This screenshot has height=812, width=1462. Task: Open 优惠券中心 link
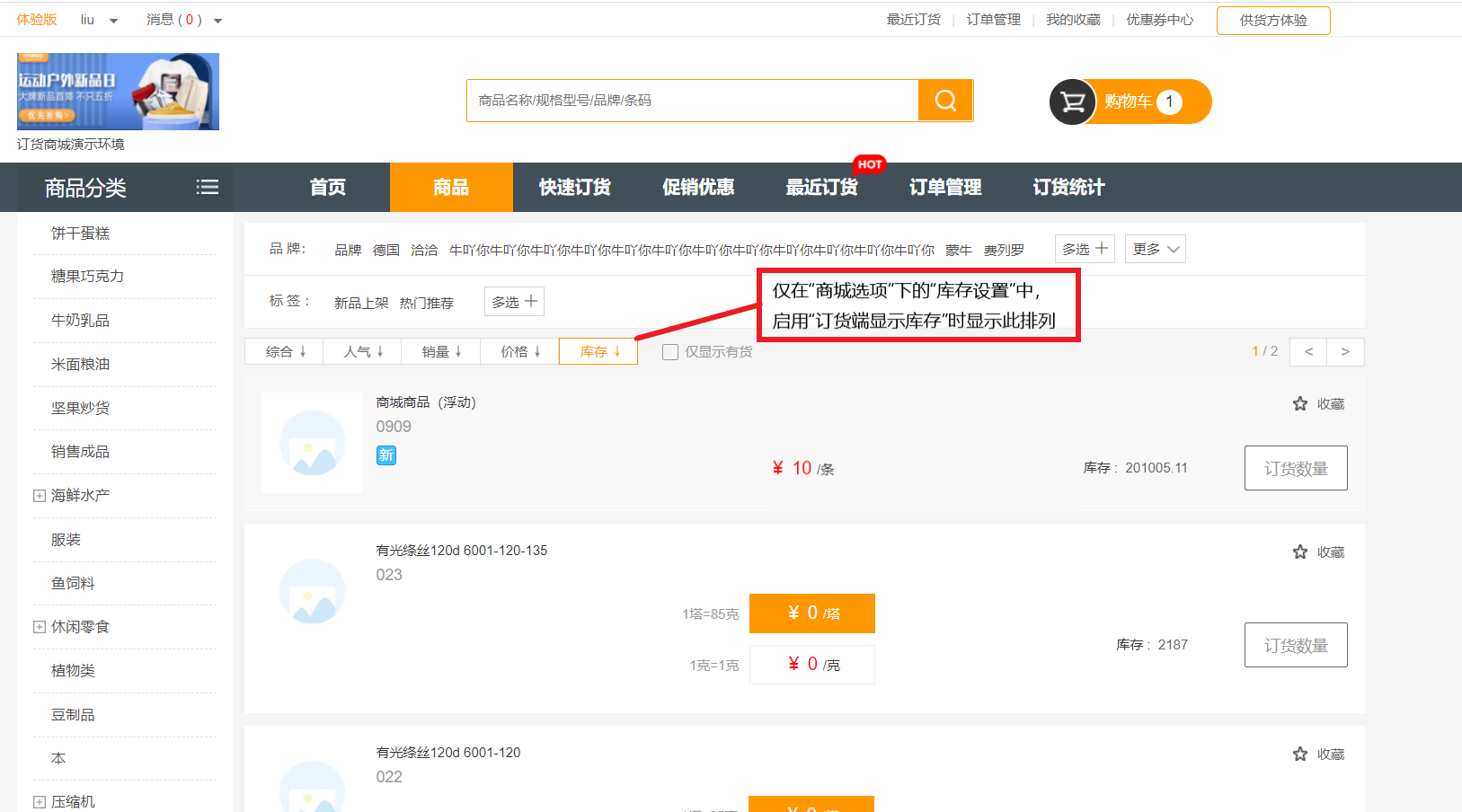(1160, 20)
